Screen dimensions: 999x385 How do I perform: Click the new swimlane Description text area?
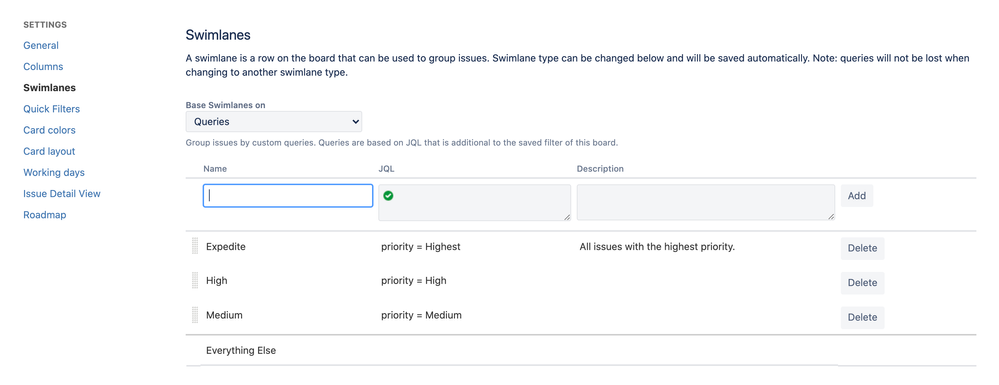pyautogui.click(x=706, y=203)
